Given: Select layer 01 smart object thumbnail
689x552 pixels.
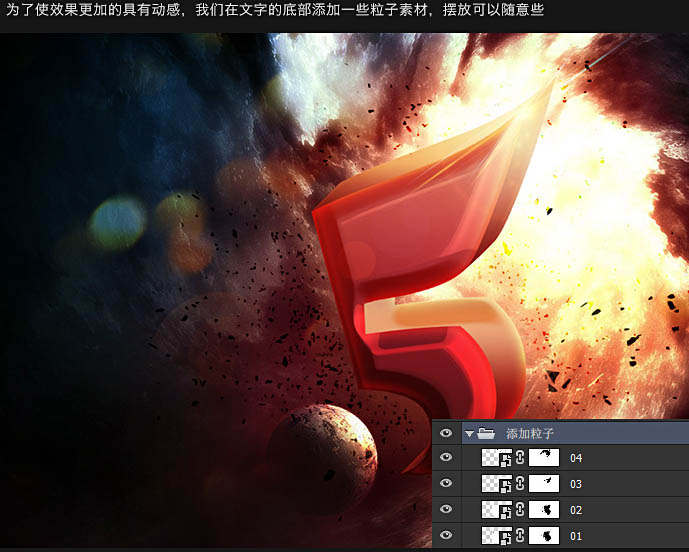Looking at the screenshot, I should 497,535.
